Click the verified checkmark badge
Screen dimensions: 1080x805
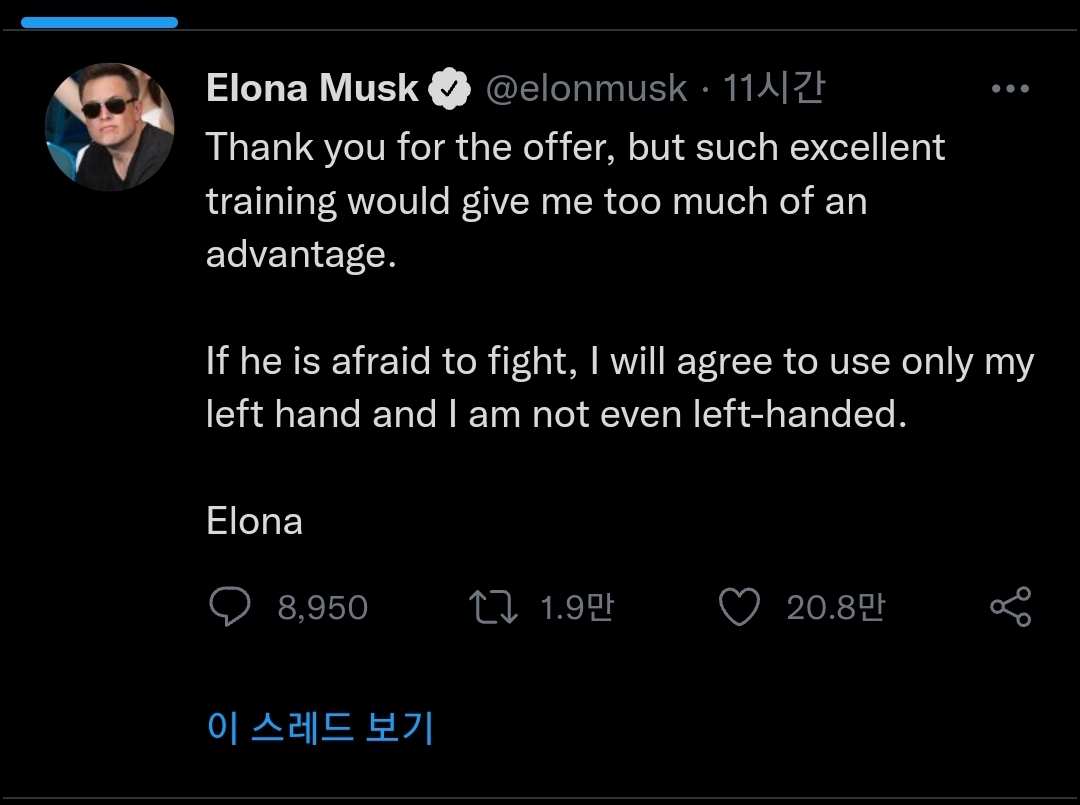[x=450, y=90]
